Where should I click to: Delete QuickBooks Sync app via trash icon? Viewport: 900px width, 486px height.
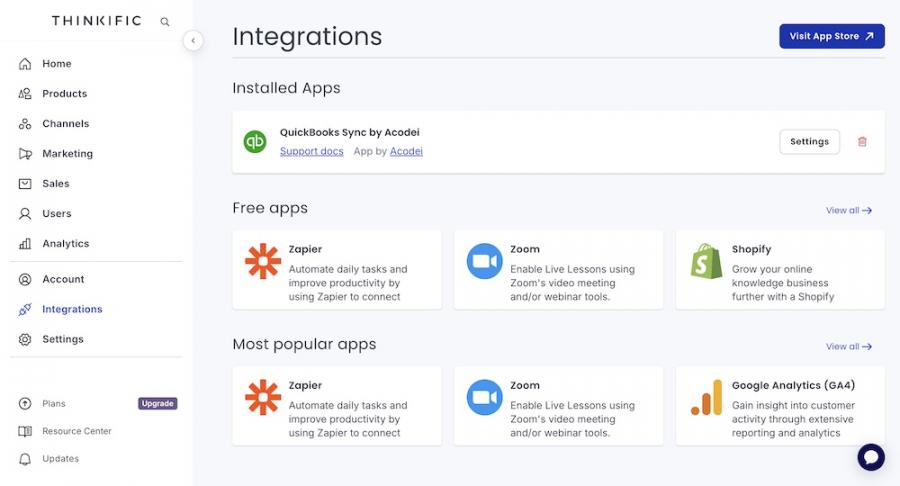[x=862, y=142]
